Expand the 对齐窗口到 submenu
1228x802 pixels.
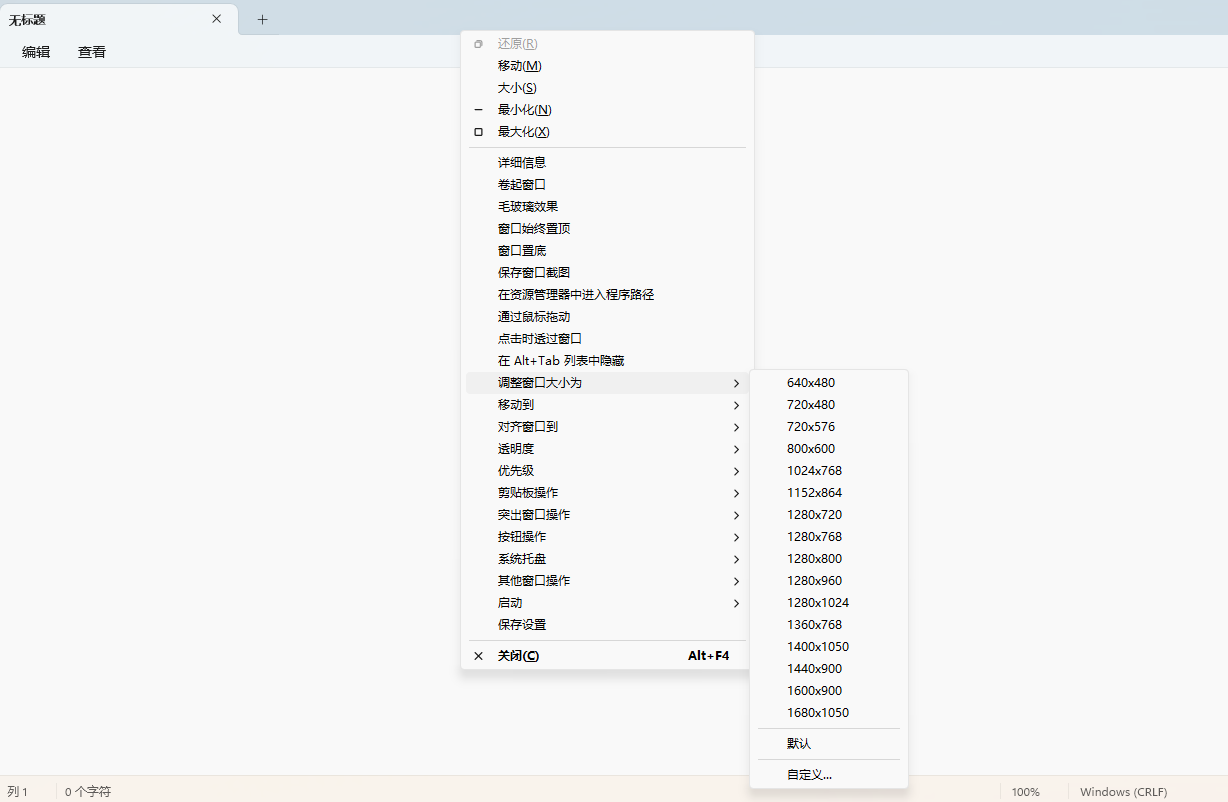tap(607, 426)
